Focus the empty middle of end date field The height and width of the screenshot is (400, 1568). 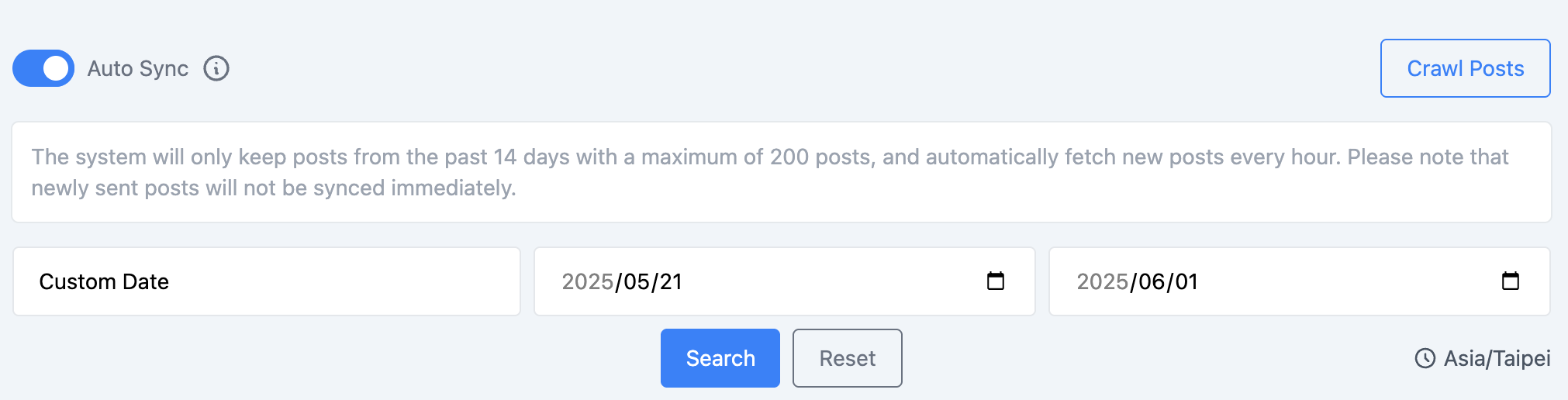(1349, 281)
